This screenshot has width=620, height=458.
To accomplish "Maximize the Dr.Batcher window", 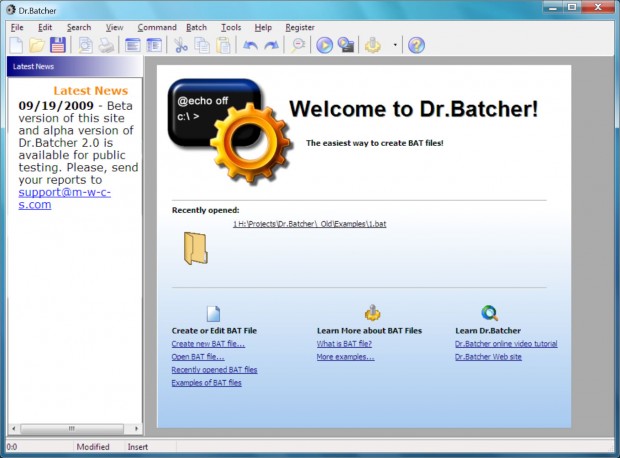I will point(572,7).
